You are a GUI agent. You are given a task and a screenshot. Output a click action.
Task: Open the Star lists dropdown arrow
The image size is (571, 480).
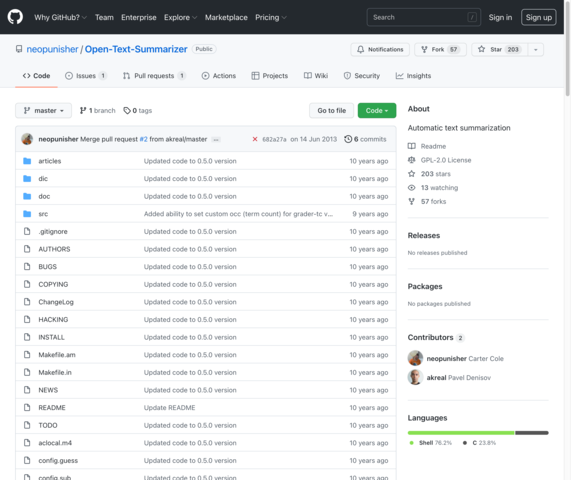point(536,50)
